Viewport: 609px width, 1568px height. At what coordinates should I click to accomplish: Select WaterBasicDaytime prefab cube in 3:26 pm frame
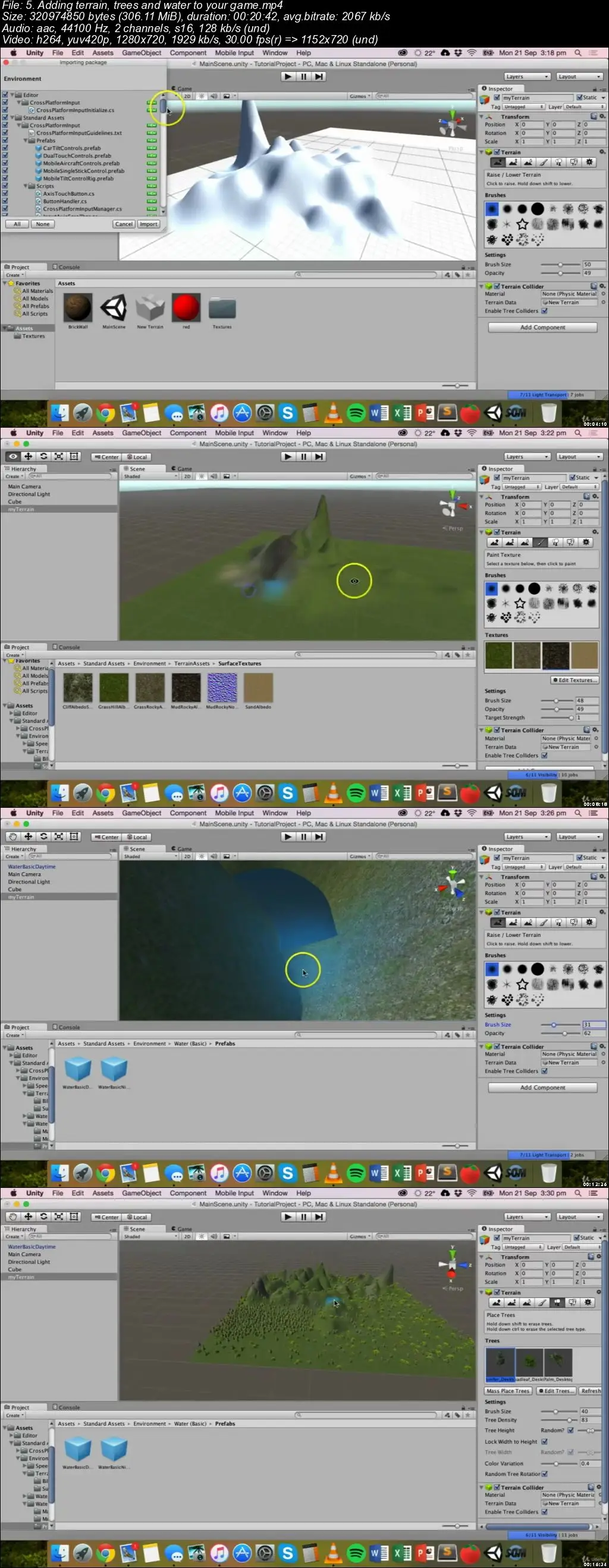click(x=77, y=1070)
